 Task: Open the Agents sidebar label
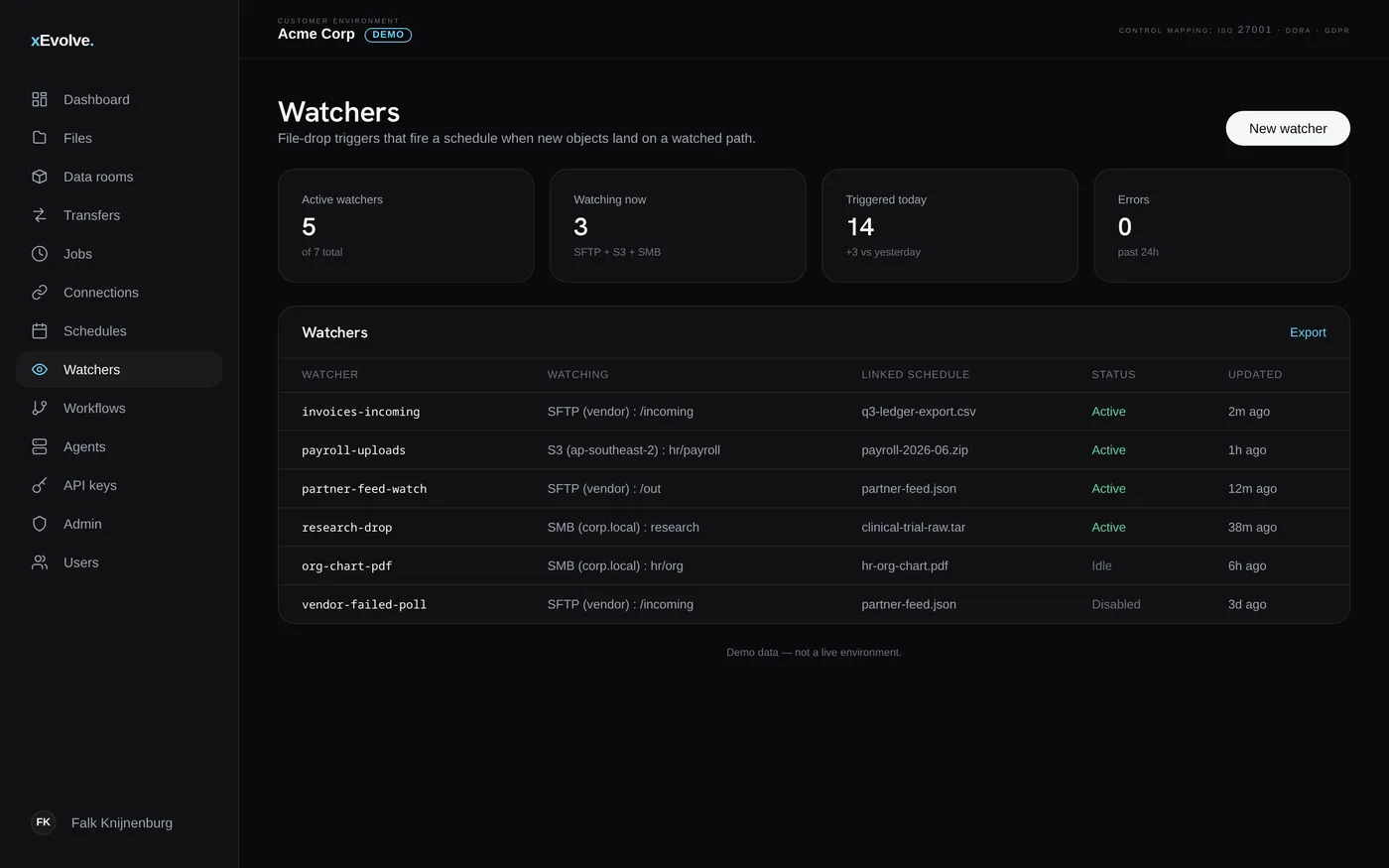(84, 447)
